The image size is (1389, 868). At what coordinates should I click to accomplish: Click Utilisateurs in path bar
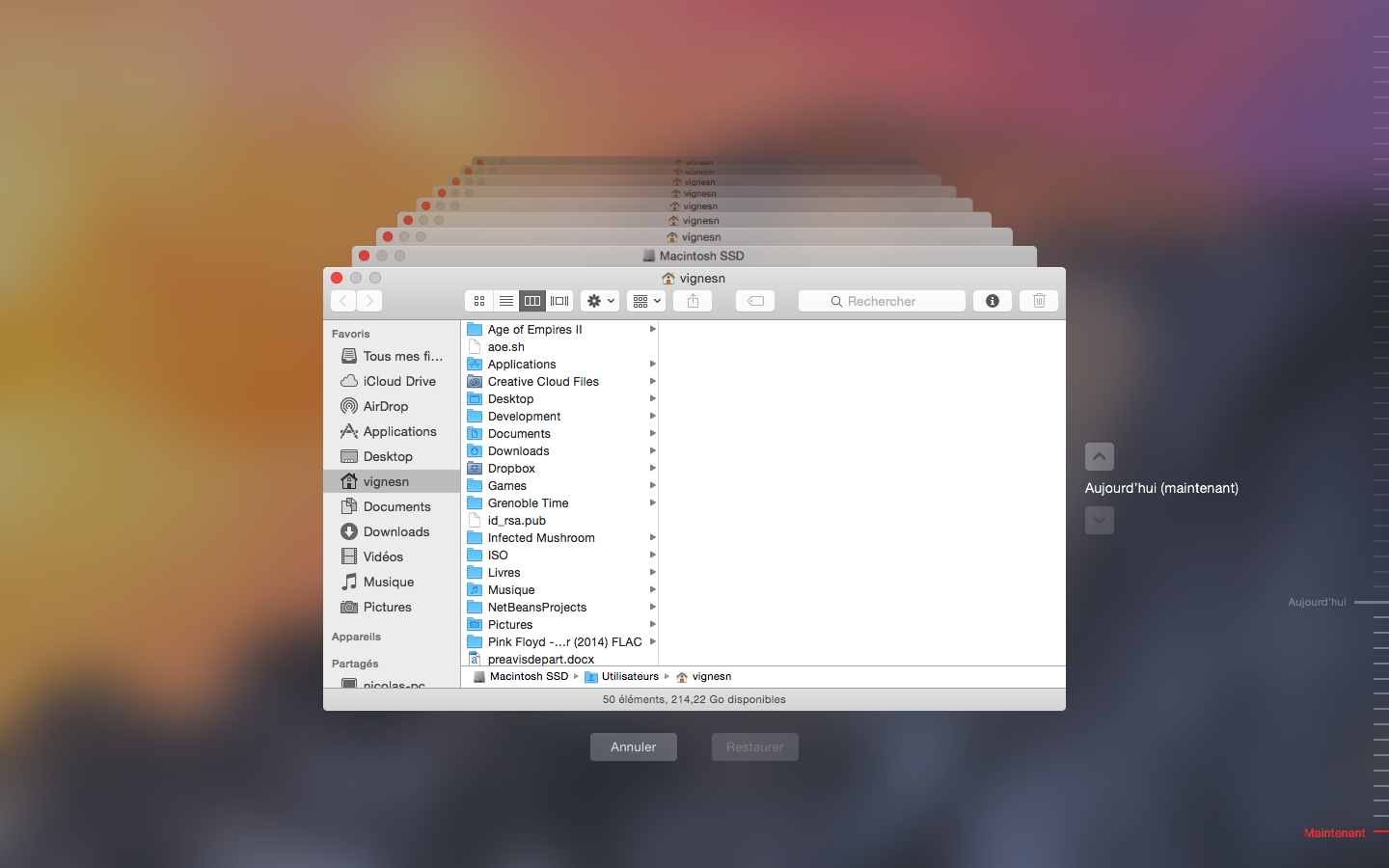tap(622, 676)
